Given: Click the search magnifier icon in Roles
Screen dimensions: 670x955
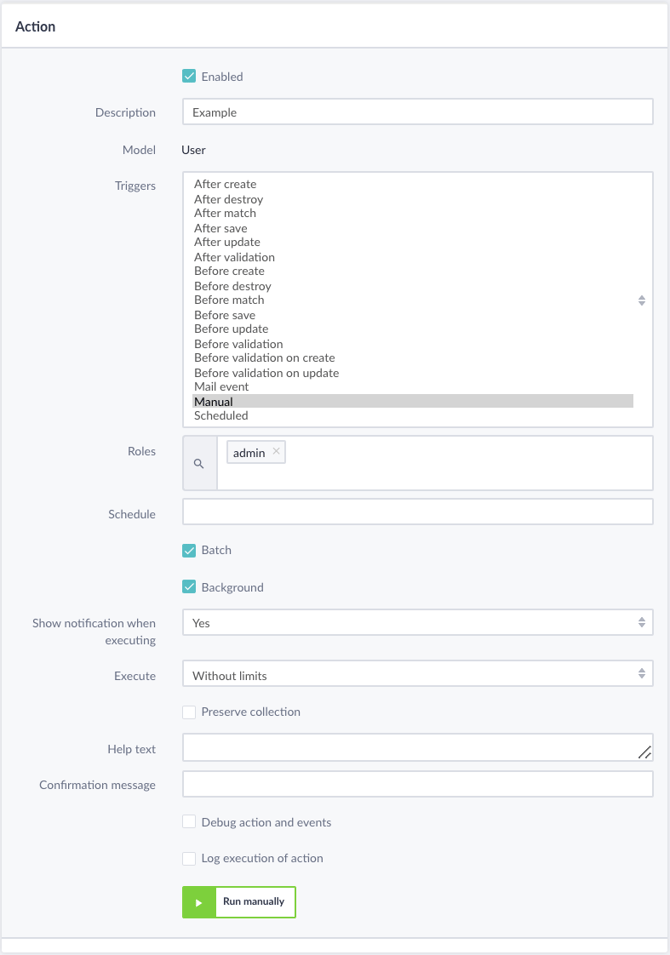Looking at the screenshot, I should [x=199, y=463].
